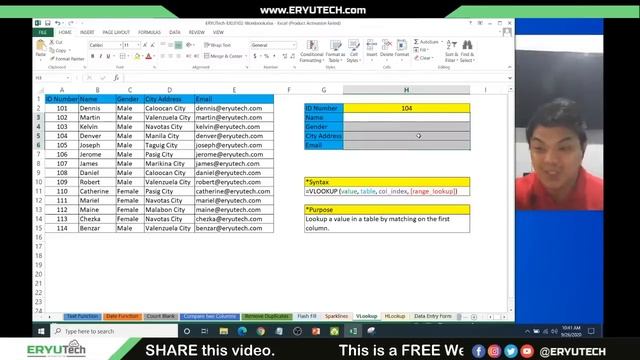Open Format as Table
Screen dimensions: 640x360
point(335,51)
